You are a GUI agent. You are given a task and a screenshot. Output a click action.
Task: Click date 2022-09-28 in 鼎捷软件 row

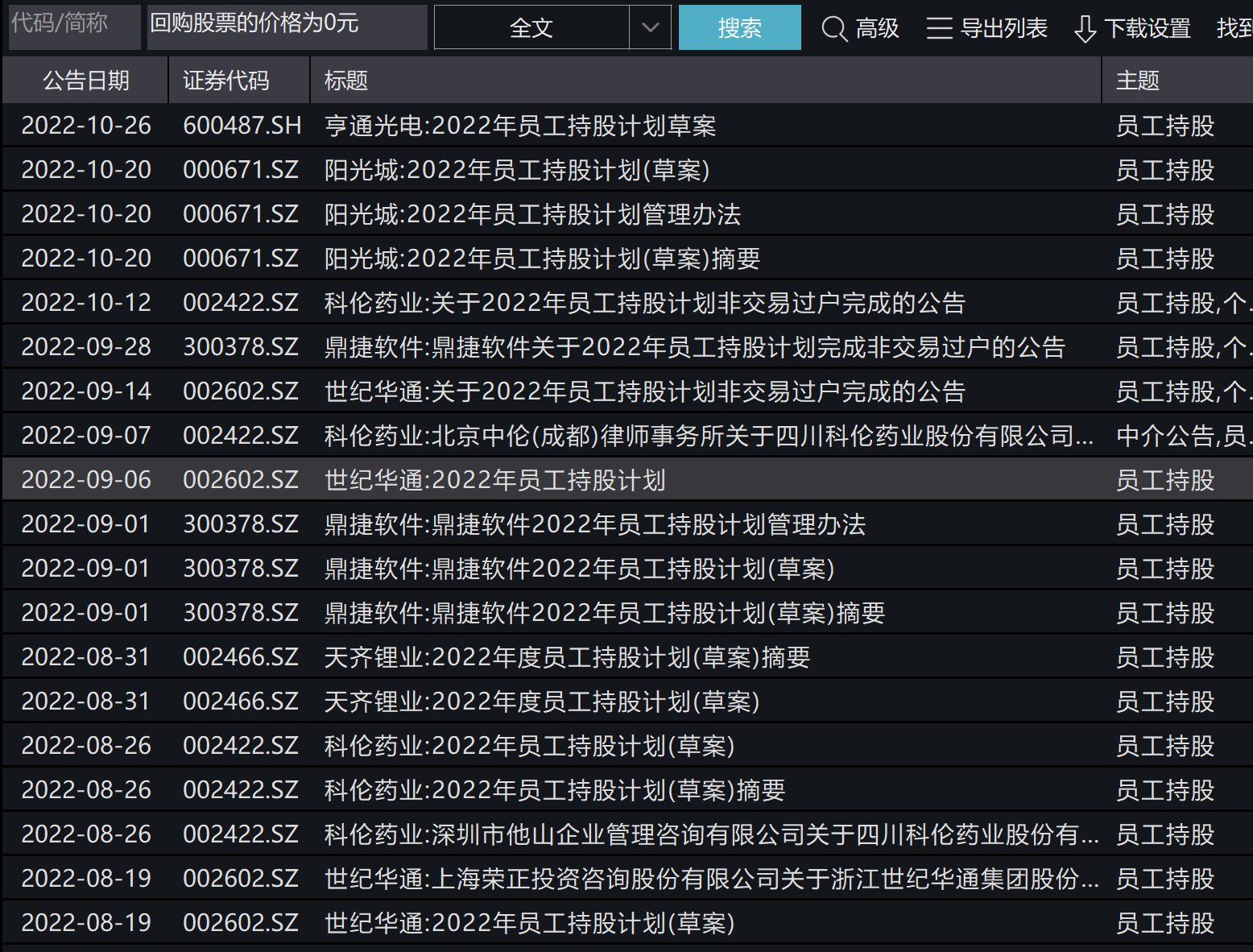[86, 347]
